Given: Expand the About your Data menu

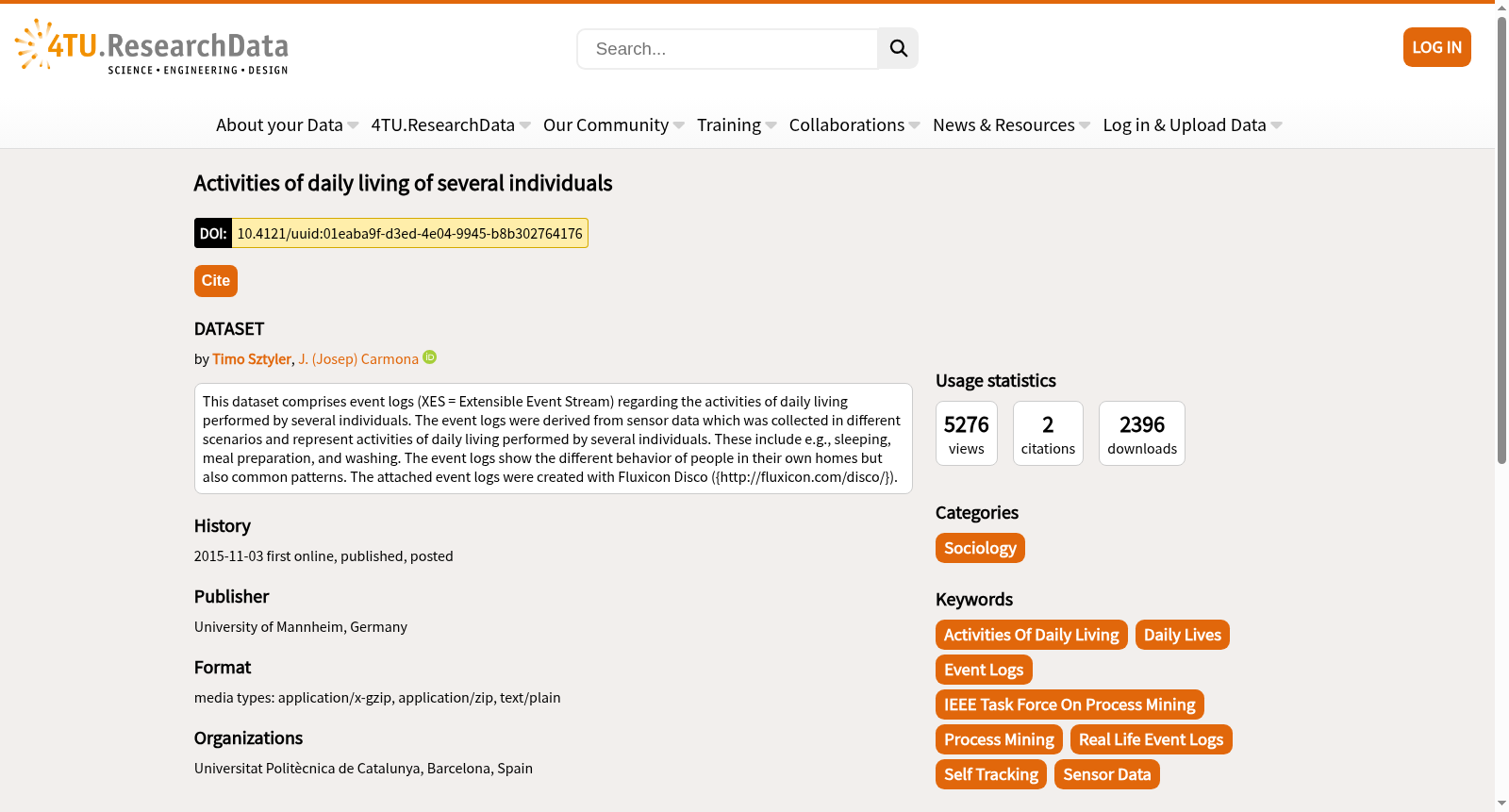Looking at the screenshot, I should point(287,124).
